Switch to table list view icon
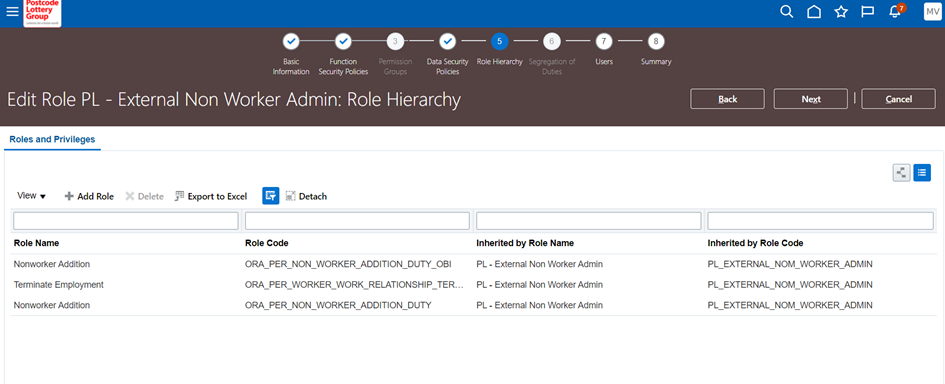This screenshot has width=945, height=384. click(x=922, y=173)
